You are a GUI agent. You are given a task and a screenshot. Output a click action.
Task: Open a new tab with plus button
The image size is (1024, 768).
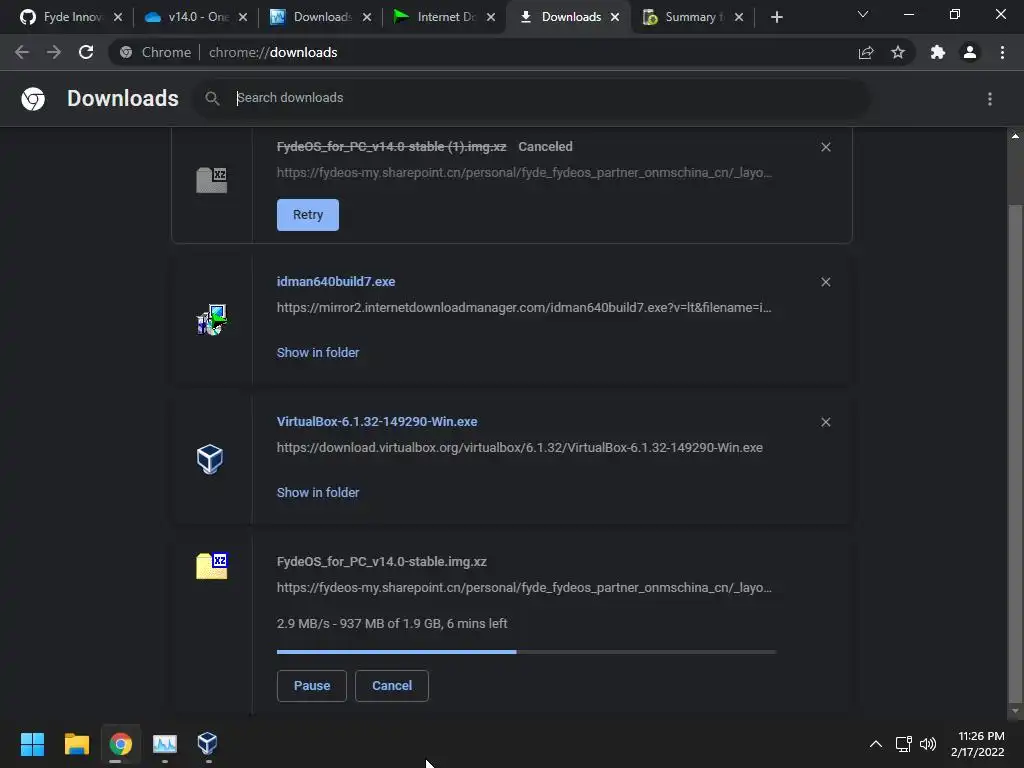(776, 17)
